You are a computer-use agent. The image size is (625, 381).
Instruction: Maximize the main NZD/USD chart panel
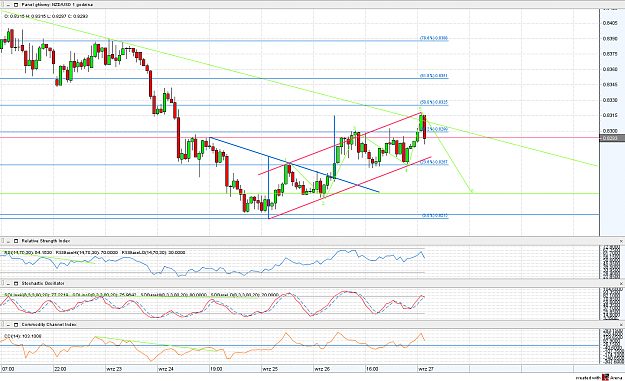tap(16, 5)
